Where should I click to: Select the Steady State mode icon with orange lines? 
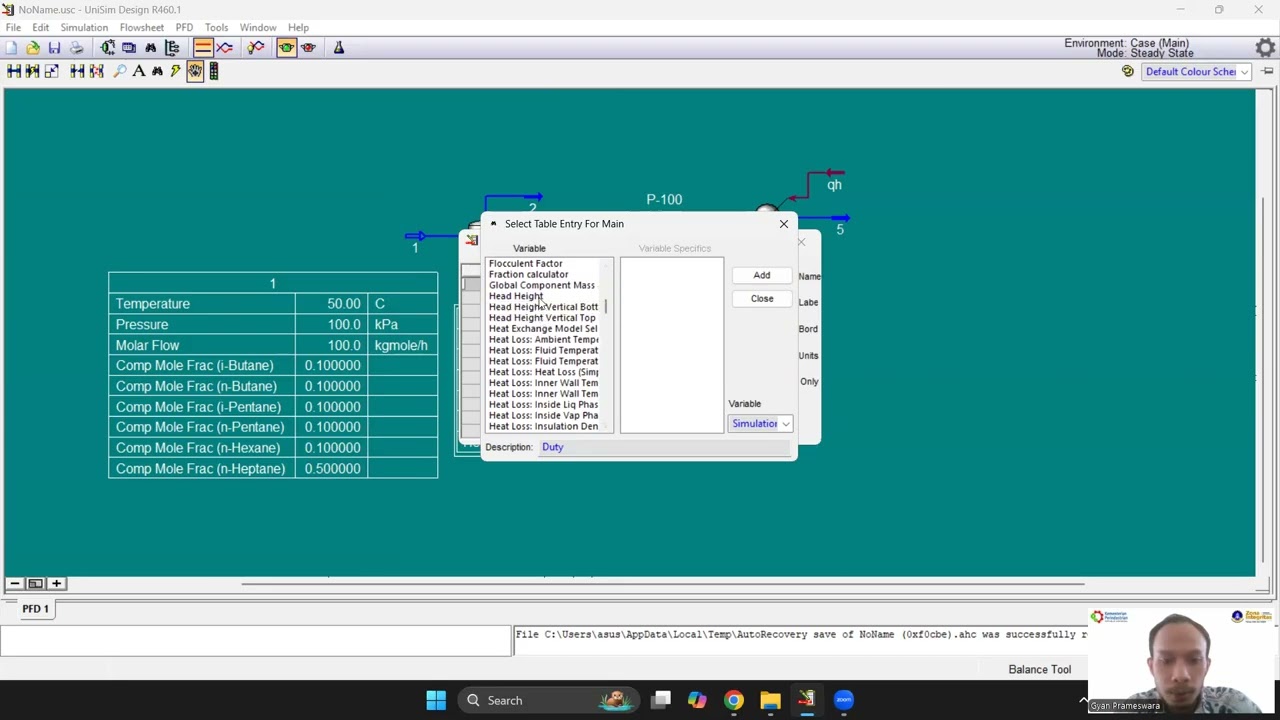pos(203,48)
